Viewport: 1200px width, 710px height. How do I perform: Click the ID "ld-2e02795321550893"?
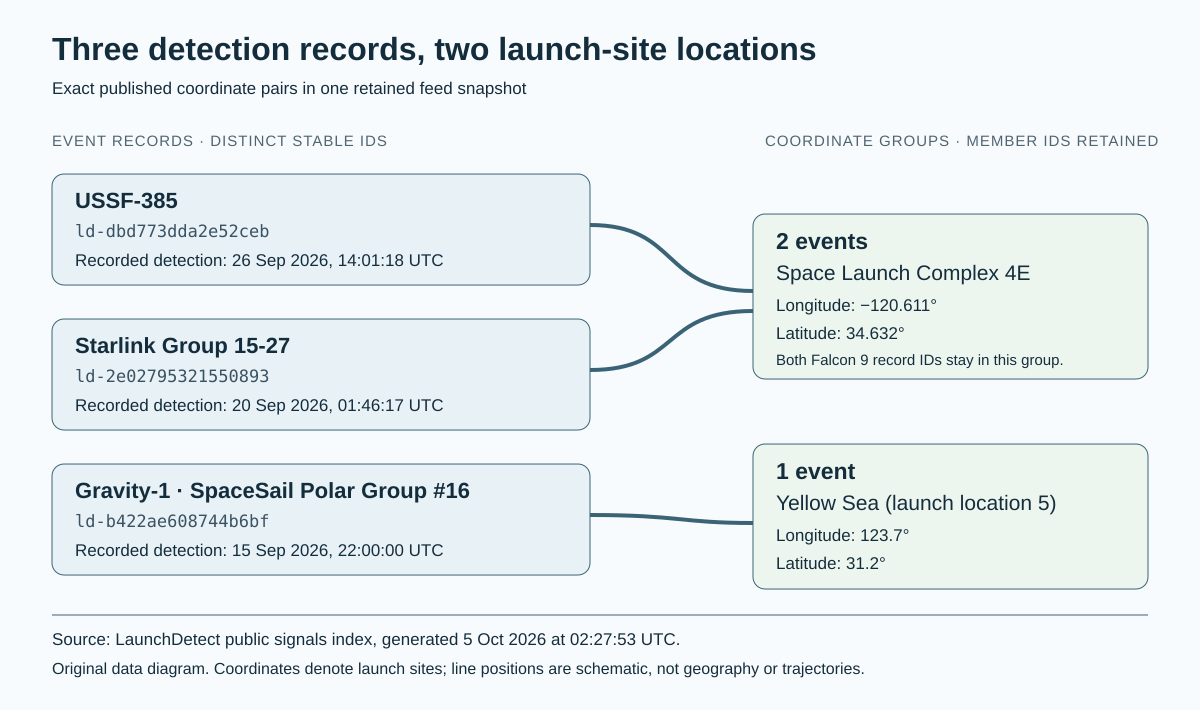tap(172, 376)
